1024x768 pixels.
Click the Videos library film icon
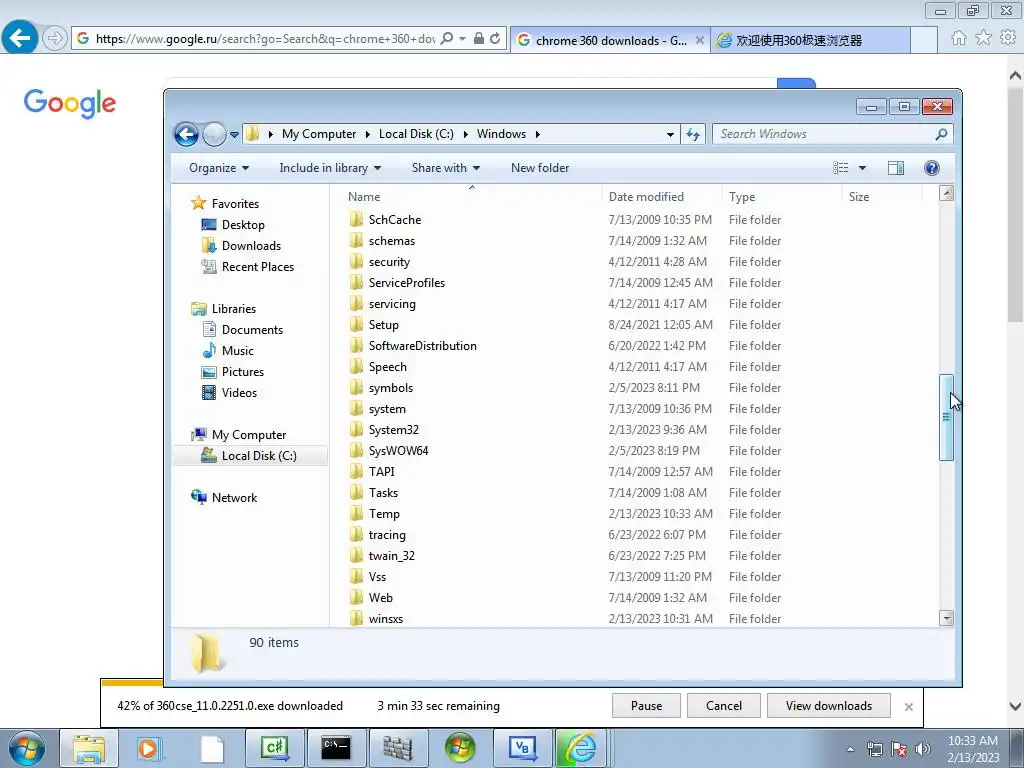point(209,392)
